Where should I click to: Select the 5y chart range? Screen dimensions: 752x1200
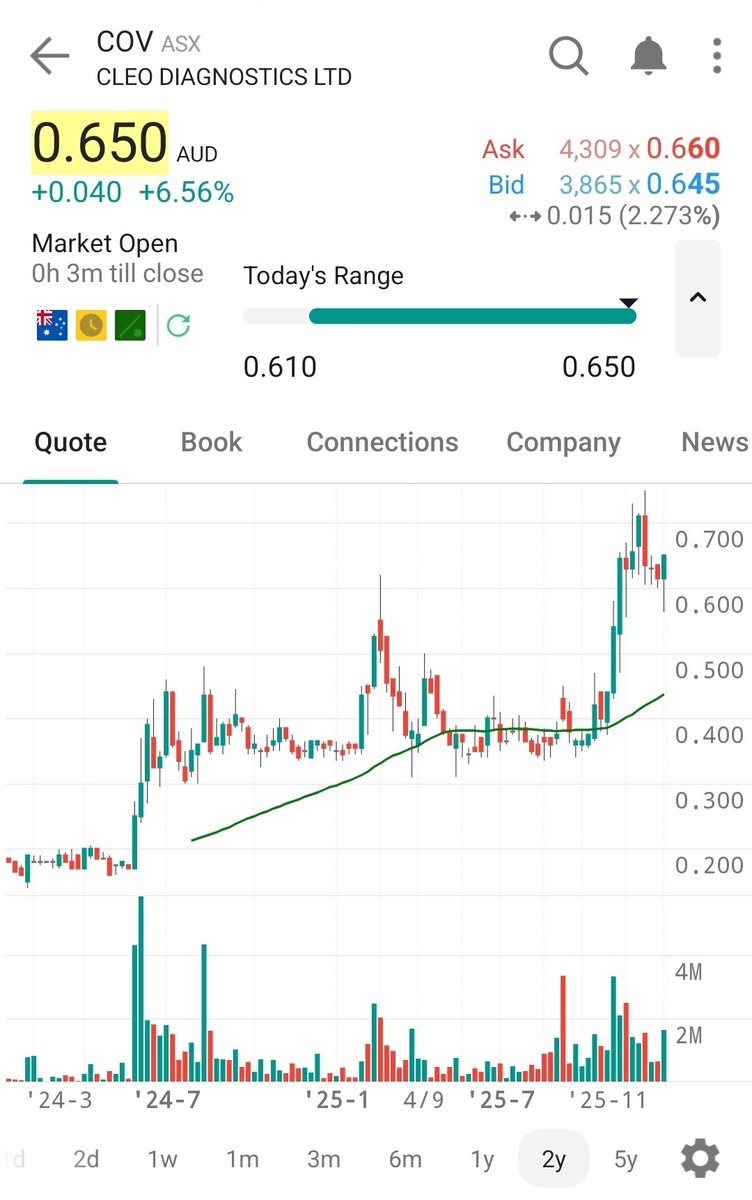click(626, 1159)
